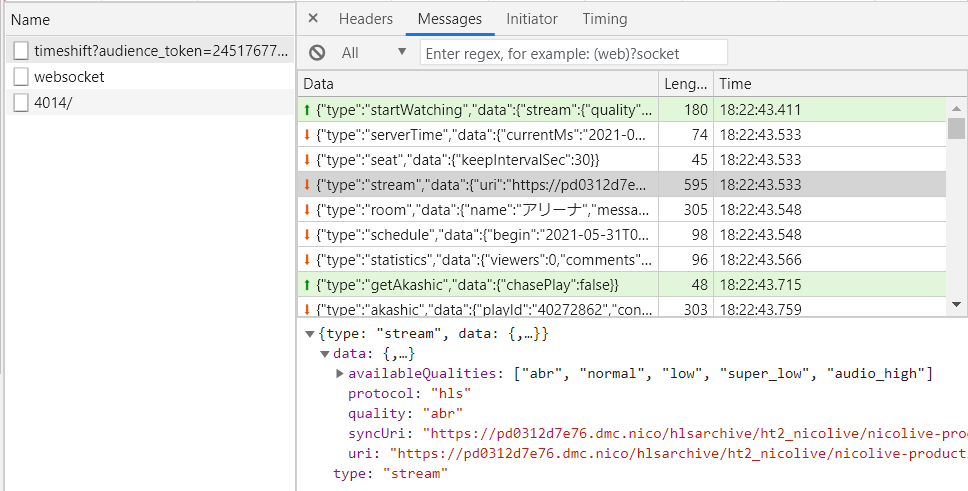Image resolution: width=968 pixels, height=491 pixels.
Task: Select the room message row
Action: click(480, 210)
